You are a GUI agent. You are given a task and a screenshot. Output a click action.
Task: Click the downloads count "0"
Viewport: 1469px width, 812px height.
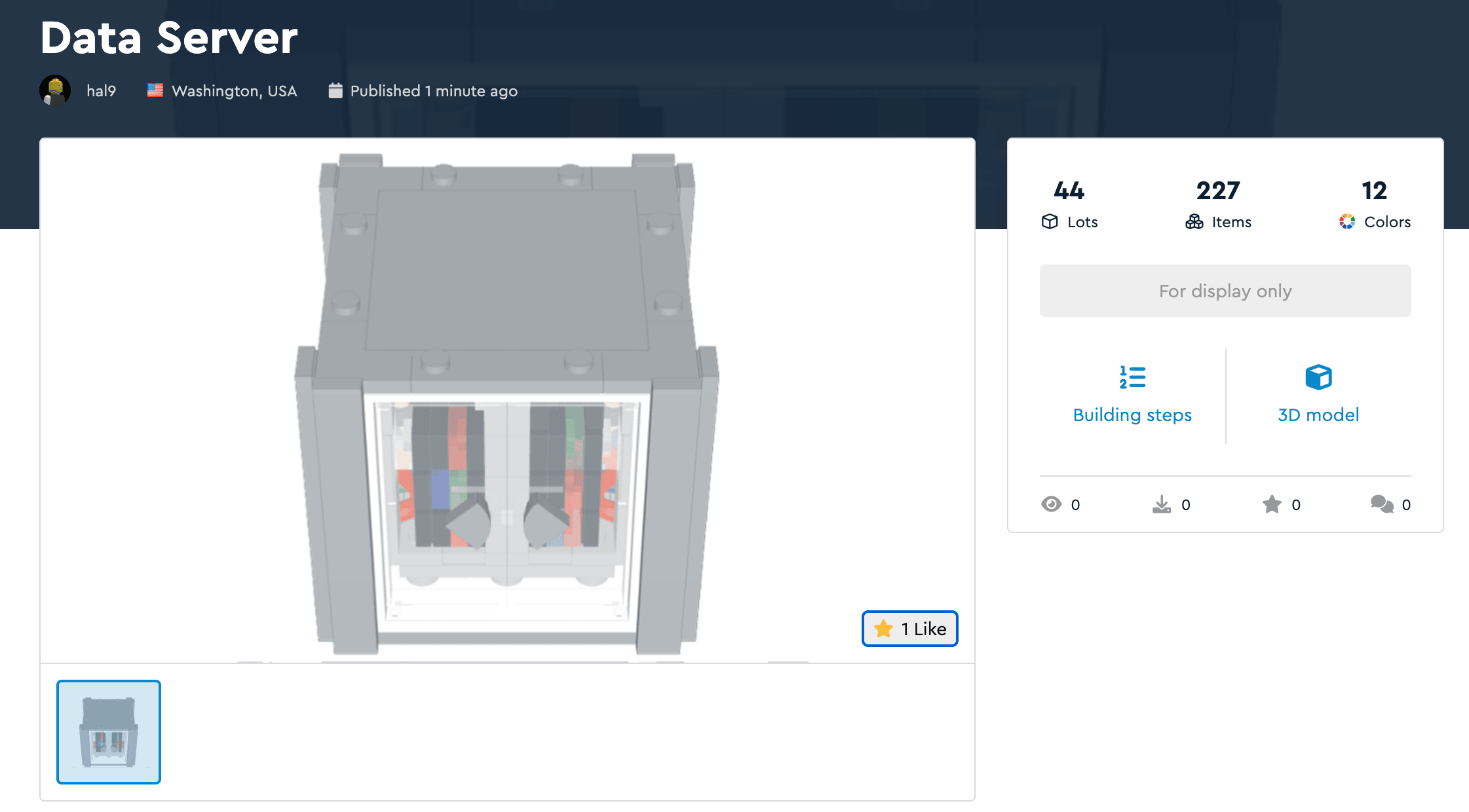point(1186,505)
